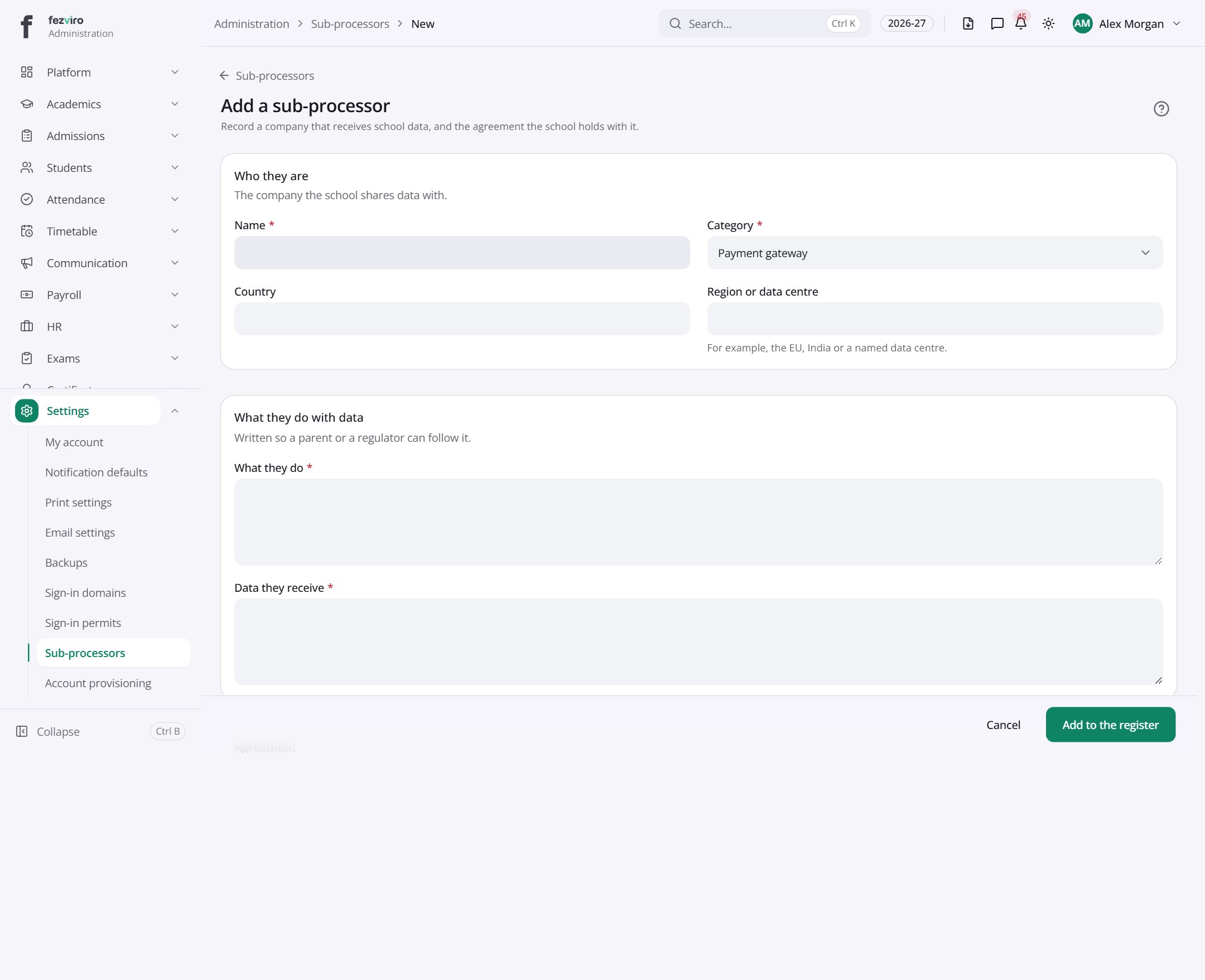Screen dimensions: 1205x980
Task: Click the Students people icon
Action: click(x=27, y=168)
